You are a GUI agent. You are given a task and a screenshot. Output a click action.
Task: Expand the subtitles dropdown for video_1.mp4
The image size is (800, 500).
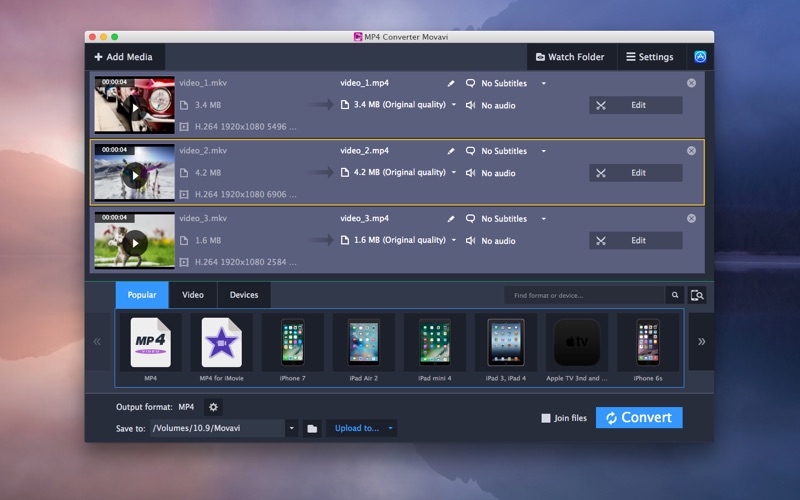[543, 83]
